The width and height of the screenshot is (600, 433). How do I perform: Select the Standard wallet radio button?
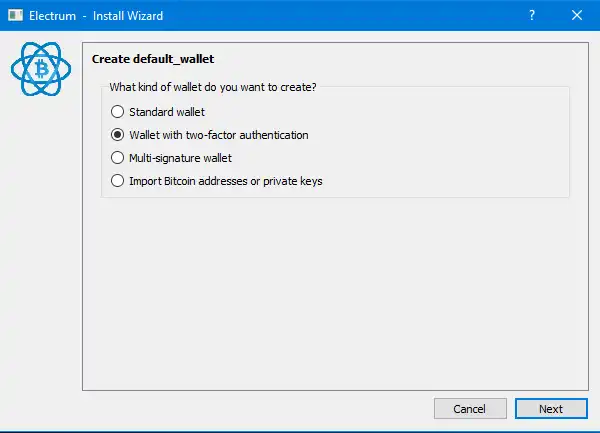(118, 112)
